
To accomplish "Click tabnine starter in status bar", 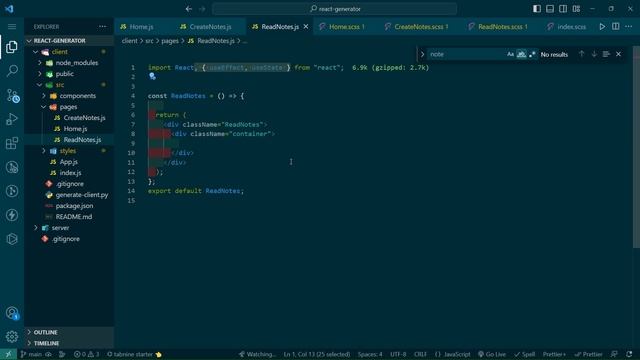I will pyautogui.click(x=134, y=354).
